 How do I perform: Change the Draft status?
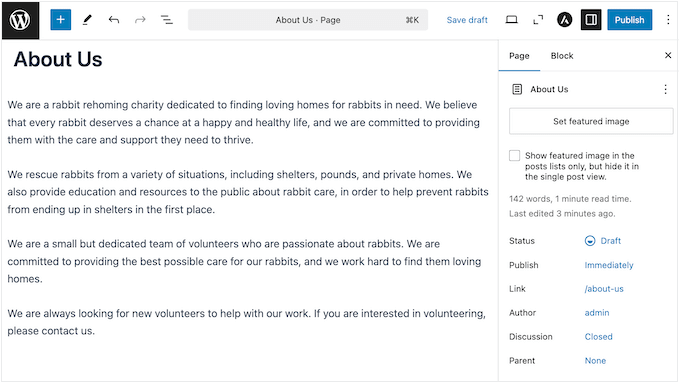coord(603,241)
